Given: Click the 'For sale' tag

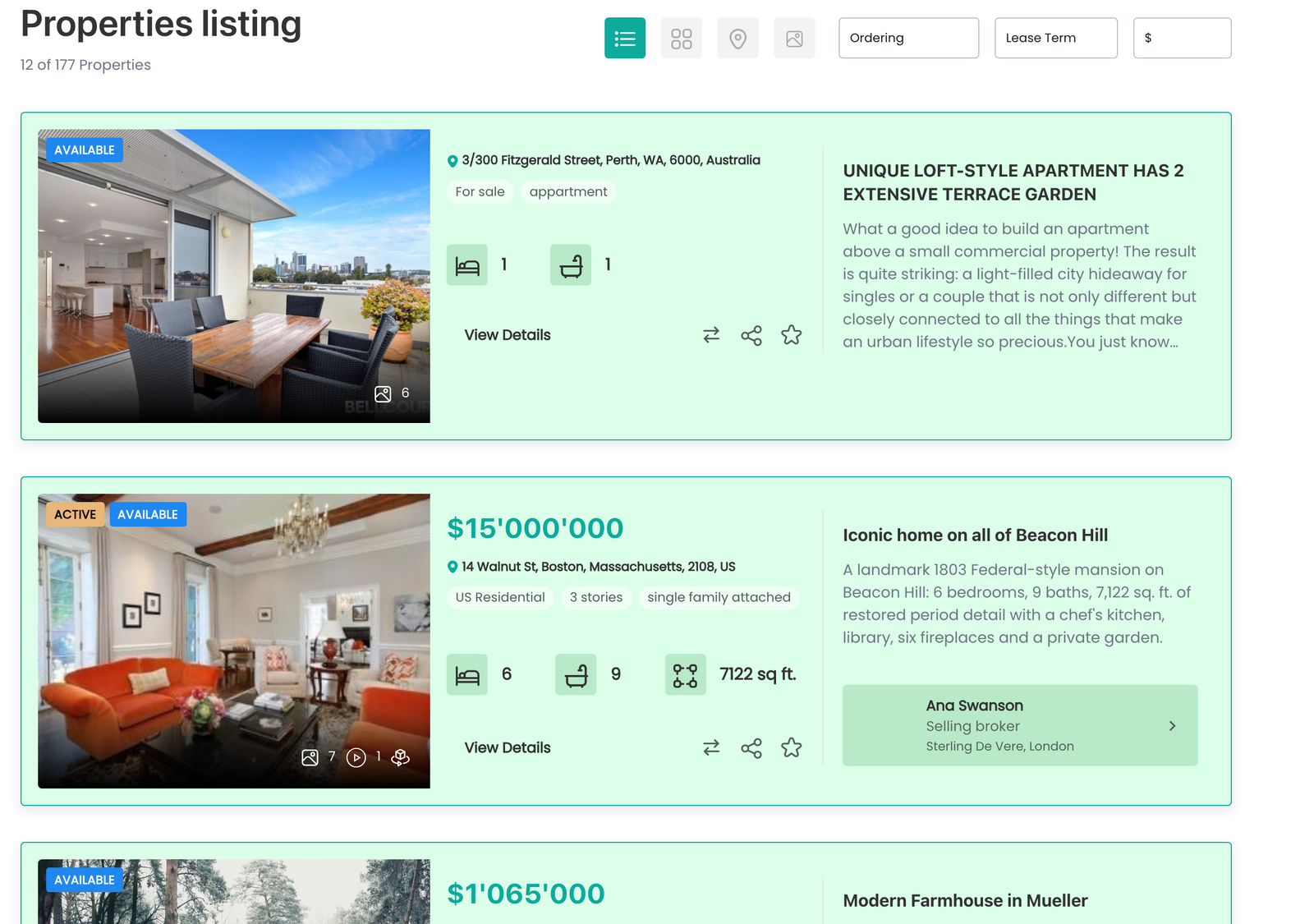Looking at the screenshot, I should (x=480, y=191).
